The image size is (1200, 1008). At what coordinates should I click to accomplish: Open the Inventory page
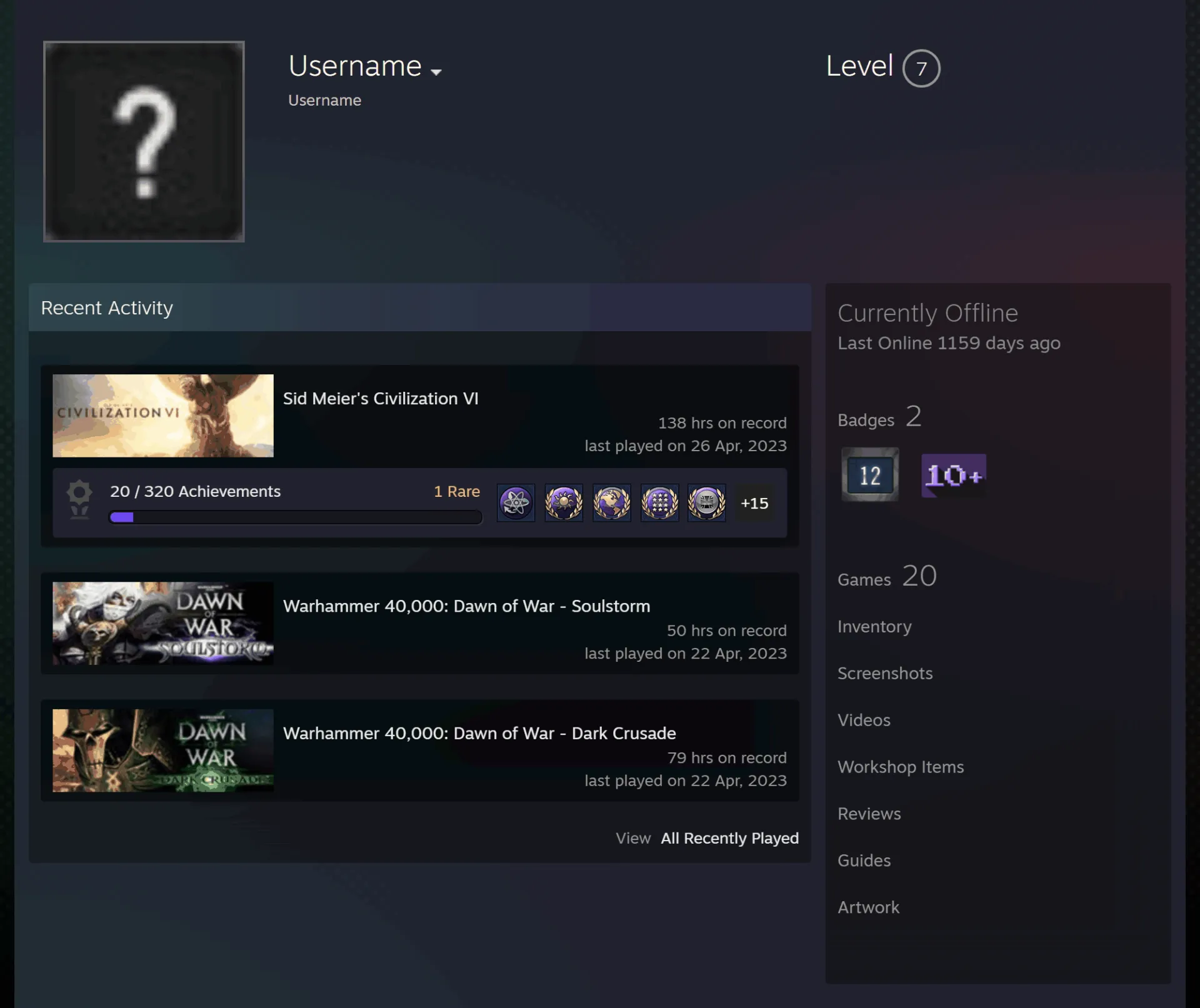874,627
